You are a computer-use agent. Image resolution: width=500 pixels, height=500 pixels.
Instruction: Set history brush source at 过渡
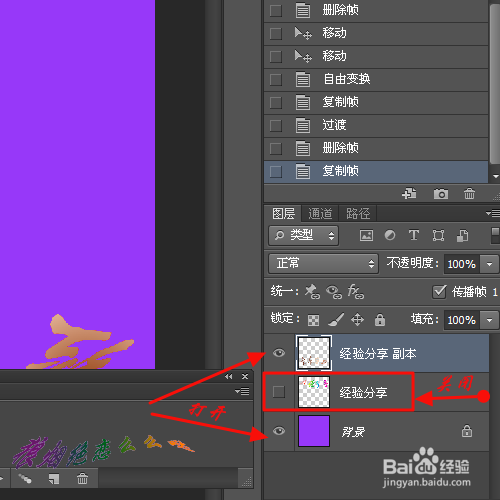coord(276,126)
